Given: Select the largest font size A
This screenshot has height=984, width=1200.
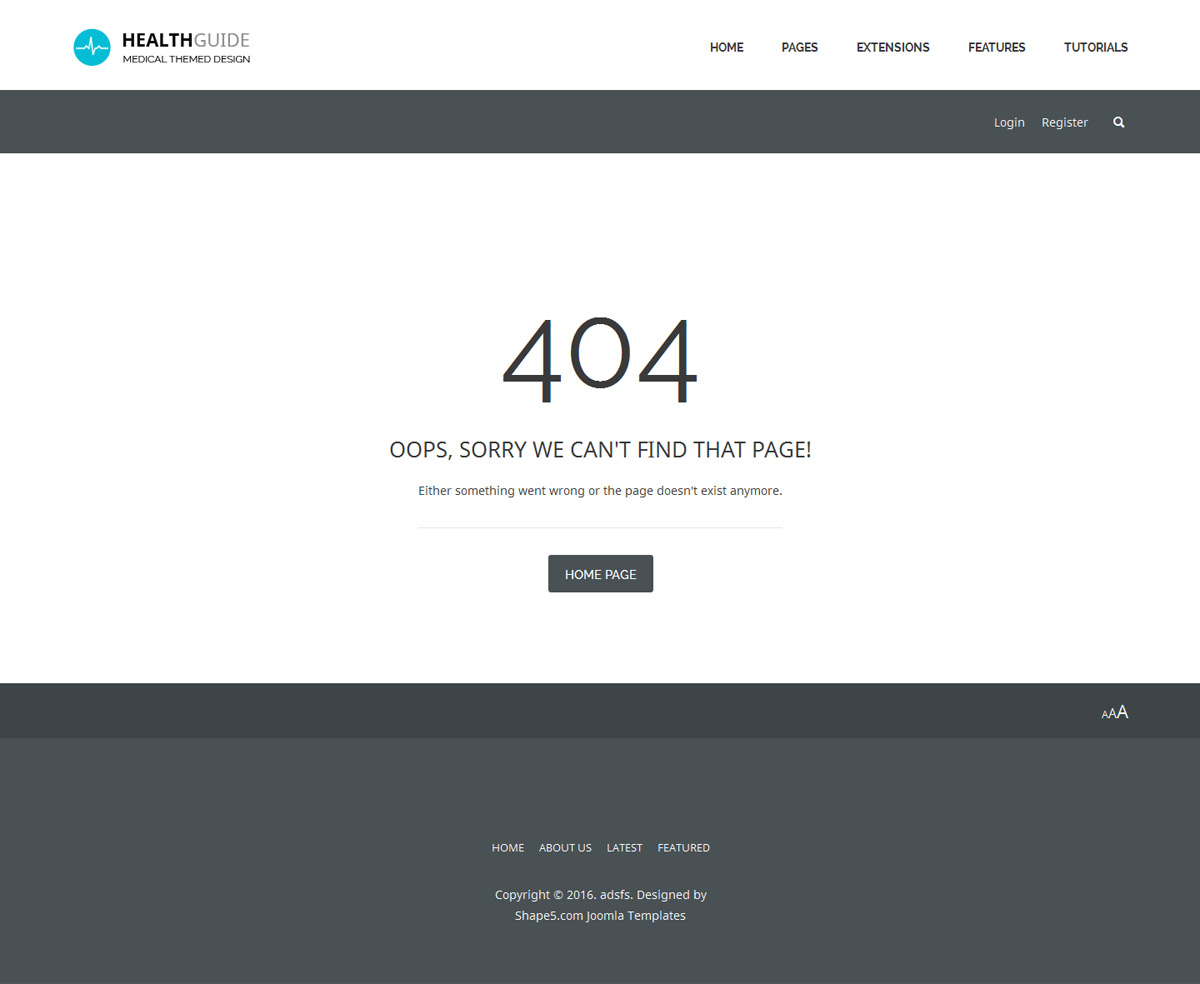Looking at the screenshot, I should 1123,712.
